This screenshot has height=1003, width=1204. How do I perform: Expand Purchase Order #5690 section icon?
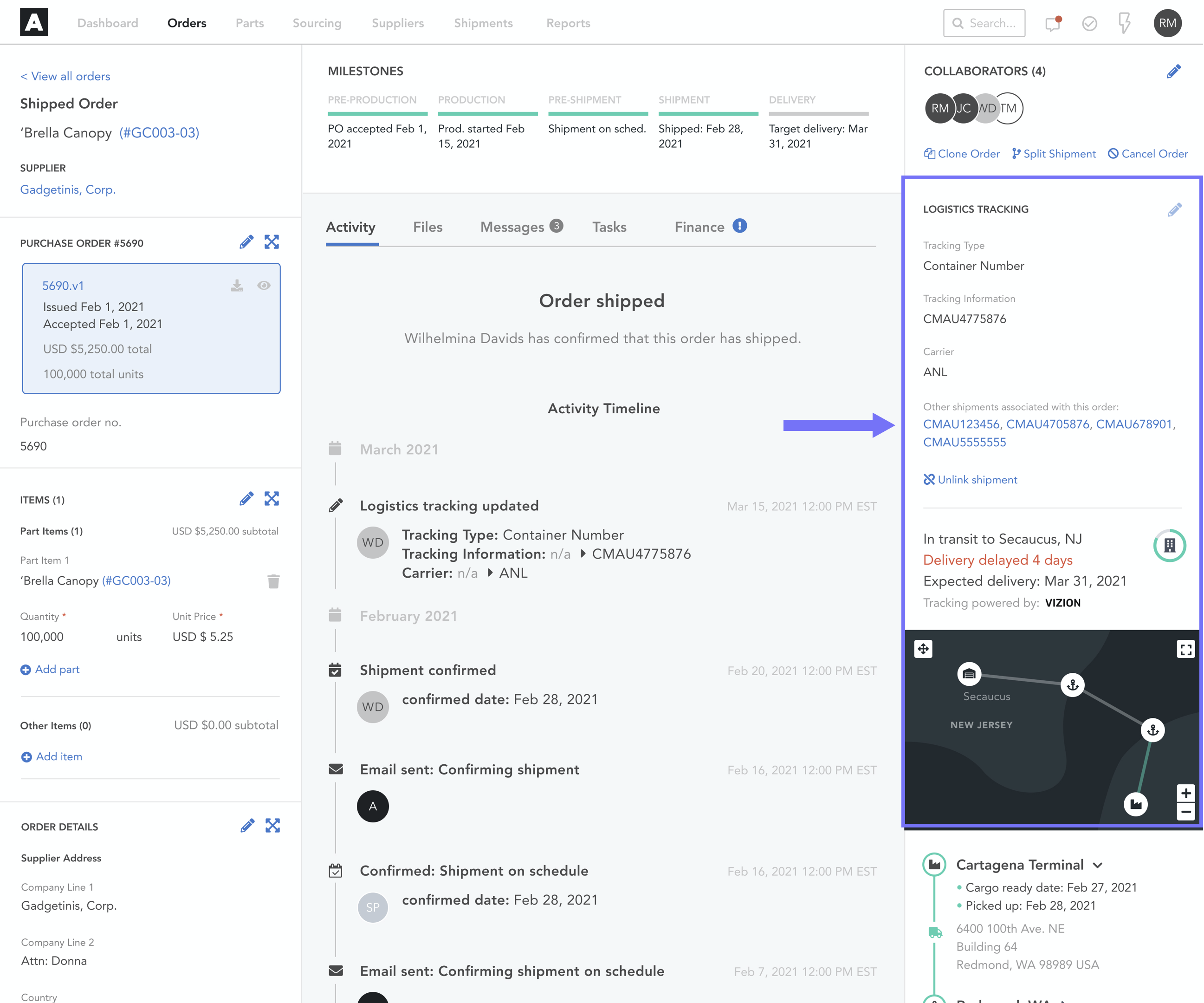(x=272, y=242)
